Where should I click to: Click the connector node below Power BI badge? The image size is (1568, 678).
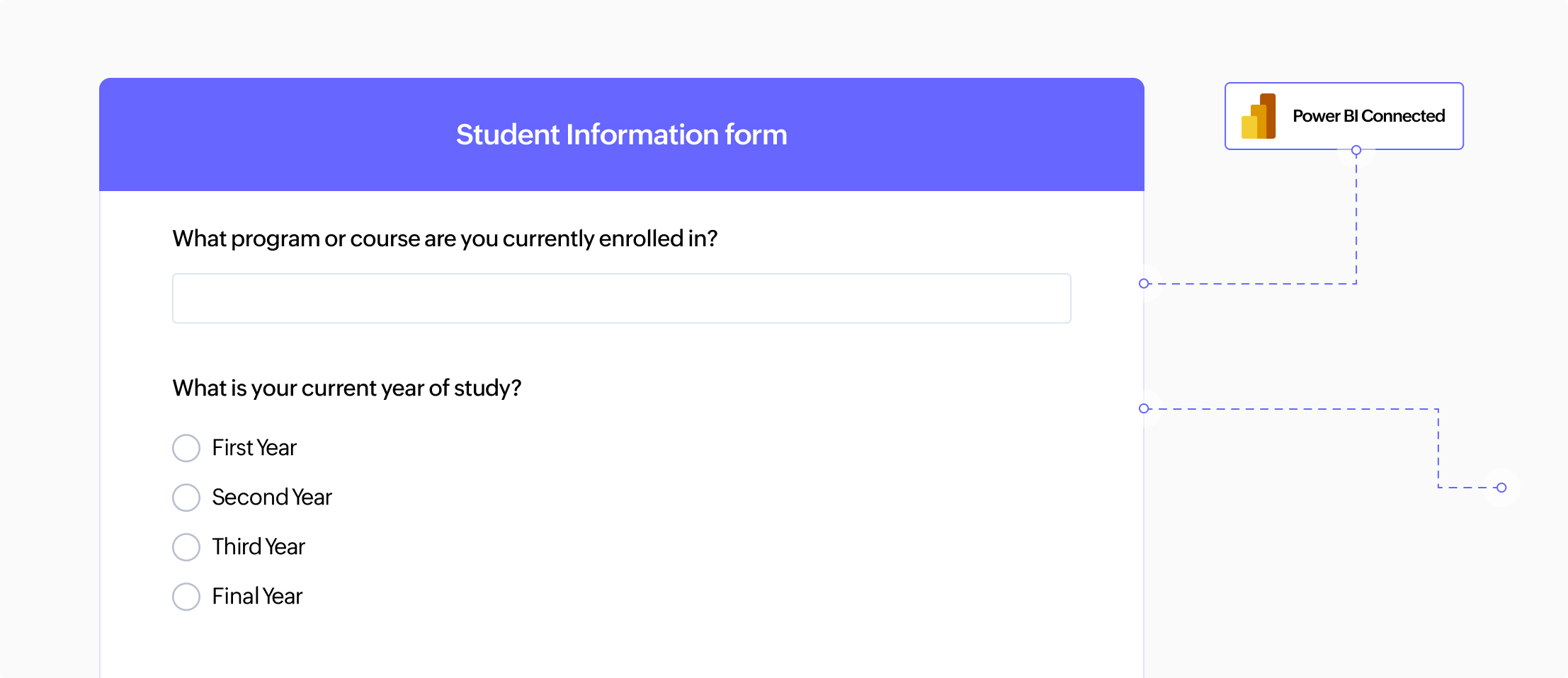[x=1356, y=150]
